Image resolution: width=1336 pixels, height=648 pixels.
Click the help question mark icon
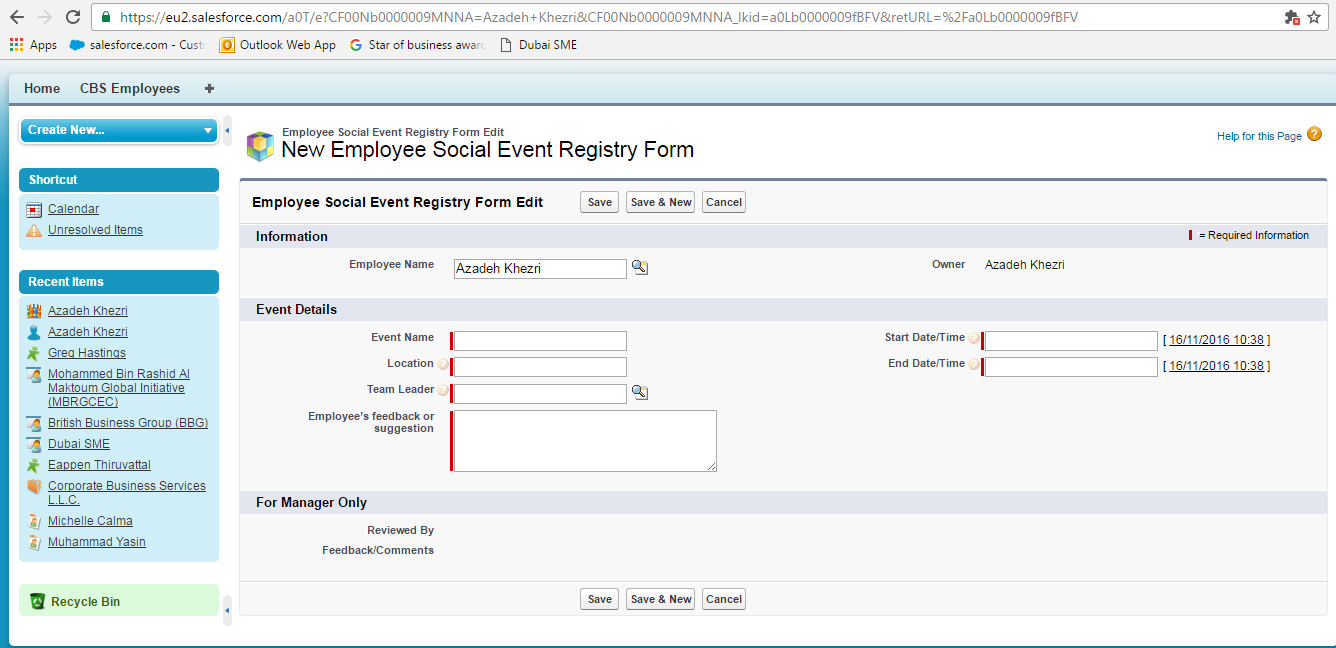click(1314, 135)
